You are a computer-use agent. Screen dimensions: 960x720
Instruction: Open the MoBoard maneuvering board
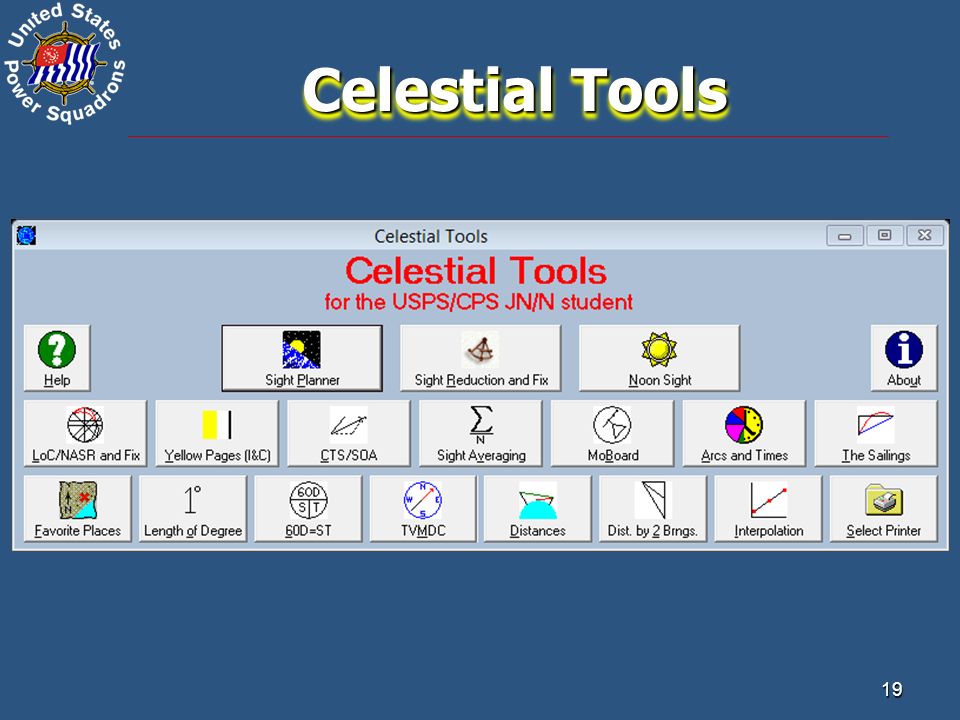click(612, 433)
